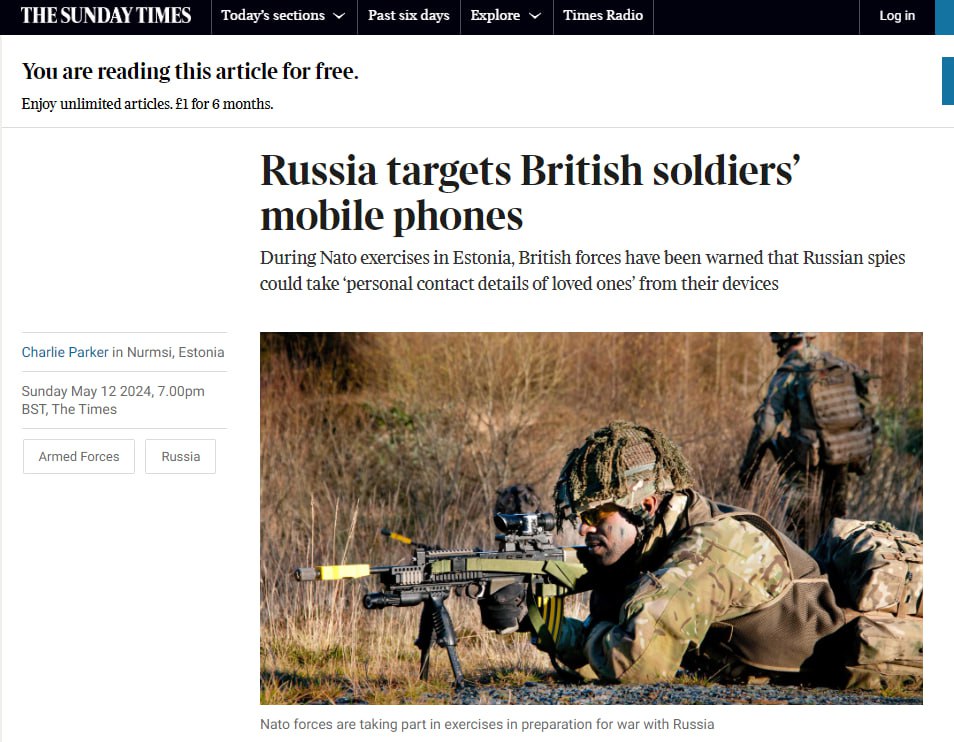Open the Explore menu

pyautogui.click(x=506, y=16)
